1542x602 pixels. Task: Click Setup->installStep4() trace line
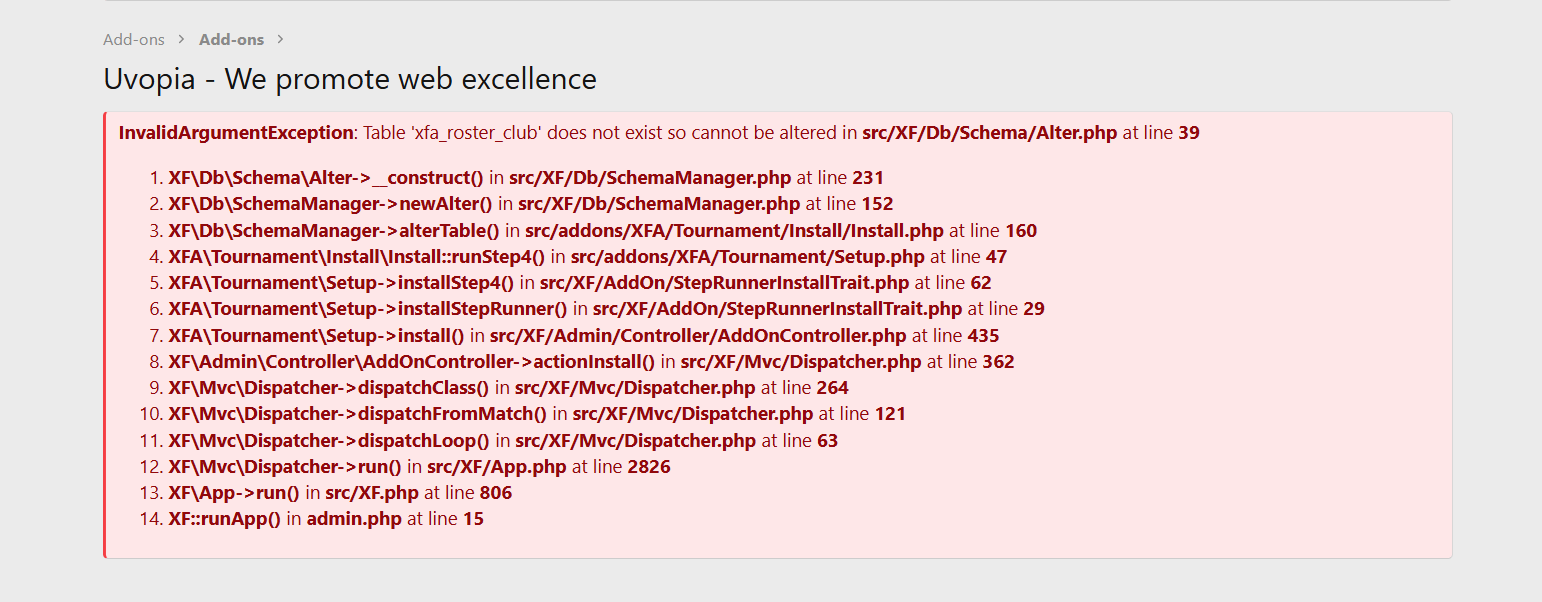point(580,283)
